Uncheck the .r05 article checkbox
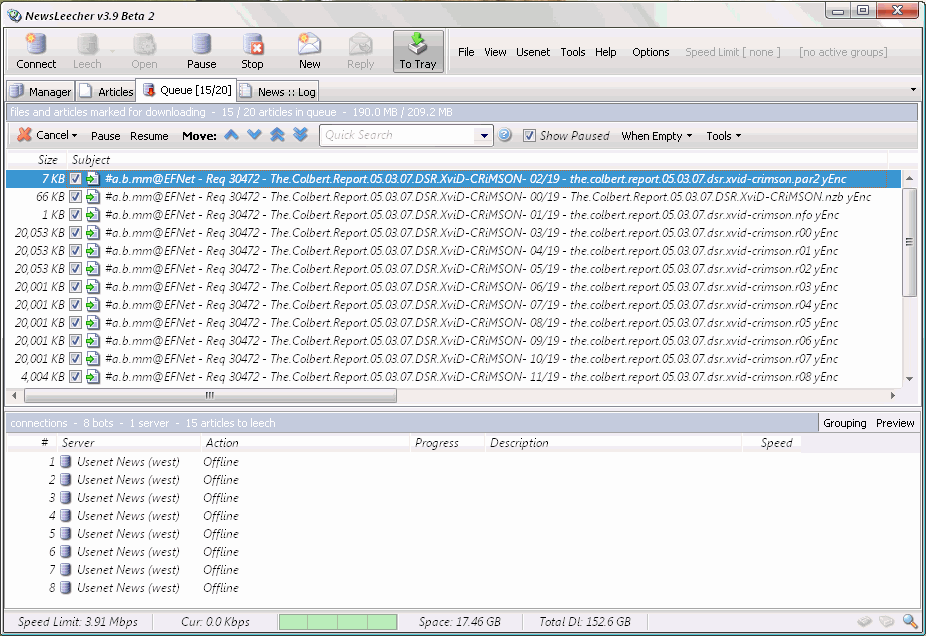 tap(76, 323)
